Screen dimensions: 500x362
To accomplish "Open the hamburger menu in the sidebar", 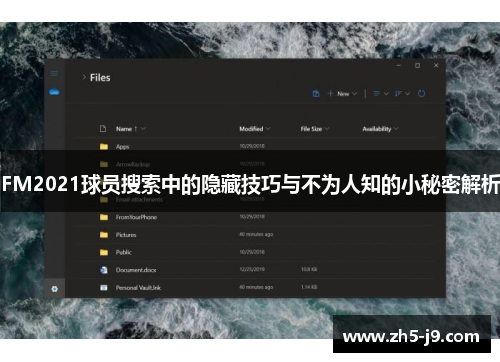I will pos(54,74).
